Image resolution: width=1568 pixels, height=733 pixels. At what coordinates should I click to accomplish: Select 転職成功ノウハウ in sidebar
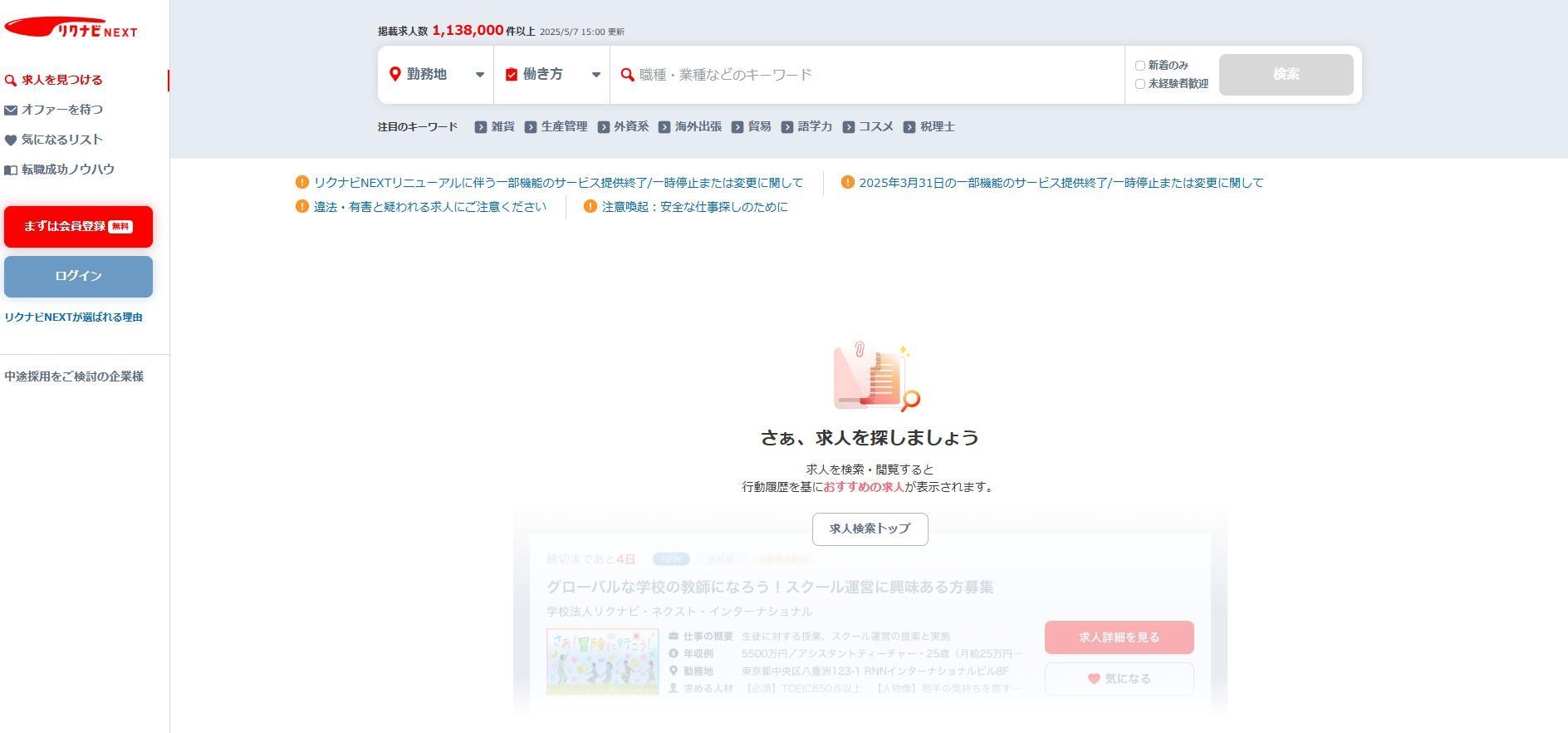[x=68, y=170]
